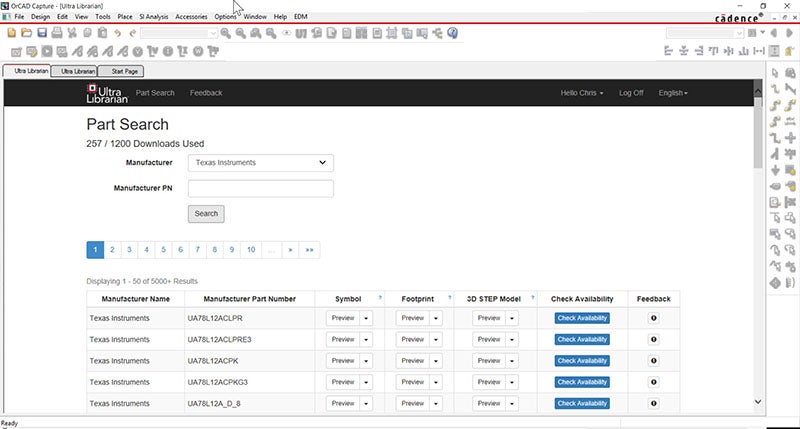Click the New document toolbar icon
This screenshot has height=429, width=800.
12,33
